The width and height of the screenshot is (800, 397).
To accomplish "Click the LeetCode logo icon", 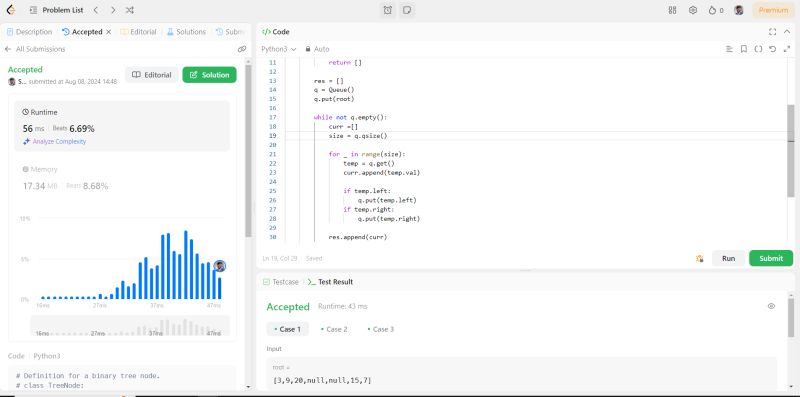I will pyautogui.click(x=11, y=10).
